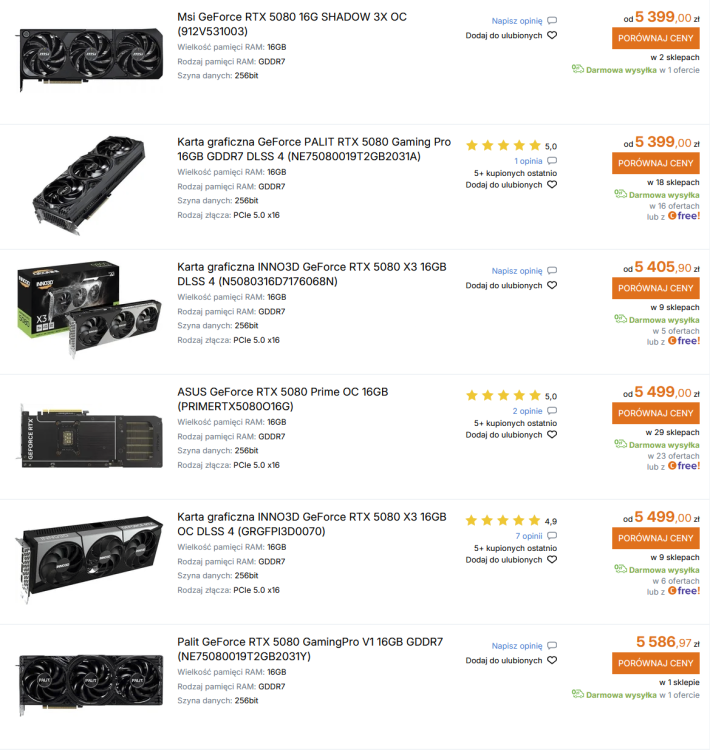710x750 pixels.
Task: Click the PALIT Gaming Pro product image
Action: pyautogui.click(x=89, y=185)
